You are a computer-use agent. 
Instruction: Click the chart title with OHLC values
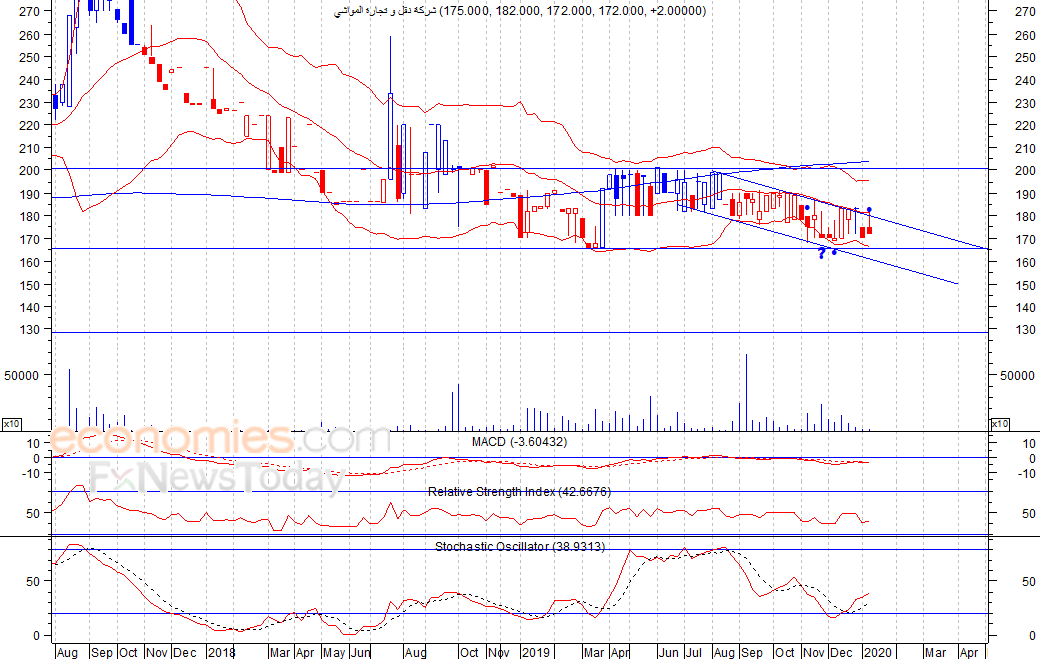[x=519, y=11]
